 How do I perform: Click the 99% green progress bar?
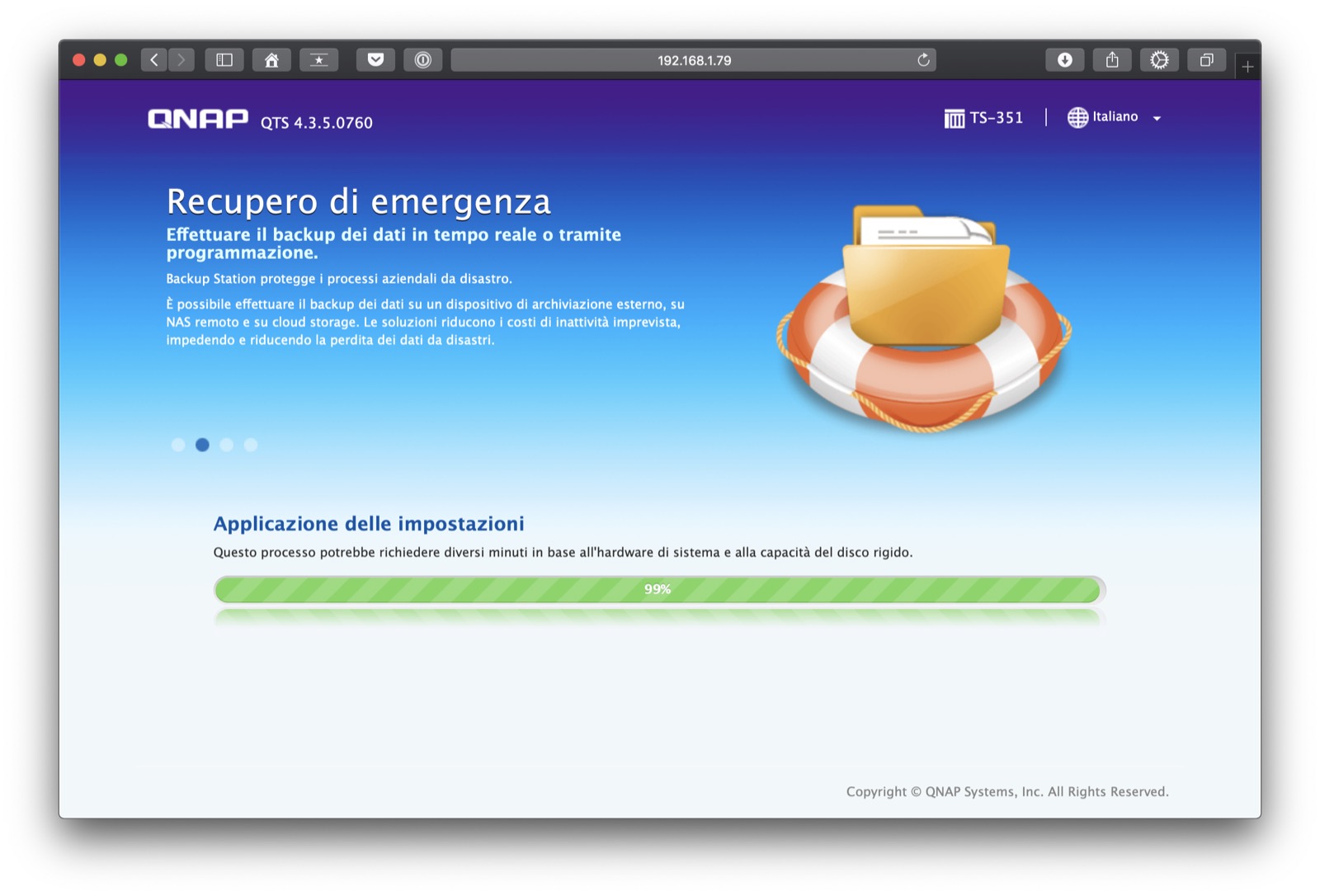click(x=659, y=589)
